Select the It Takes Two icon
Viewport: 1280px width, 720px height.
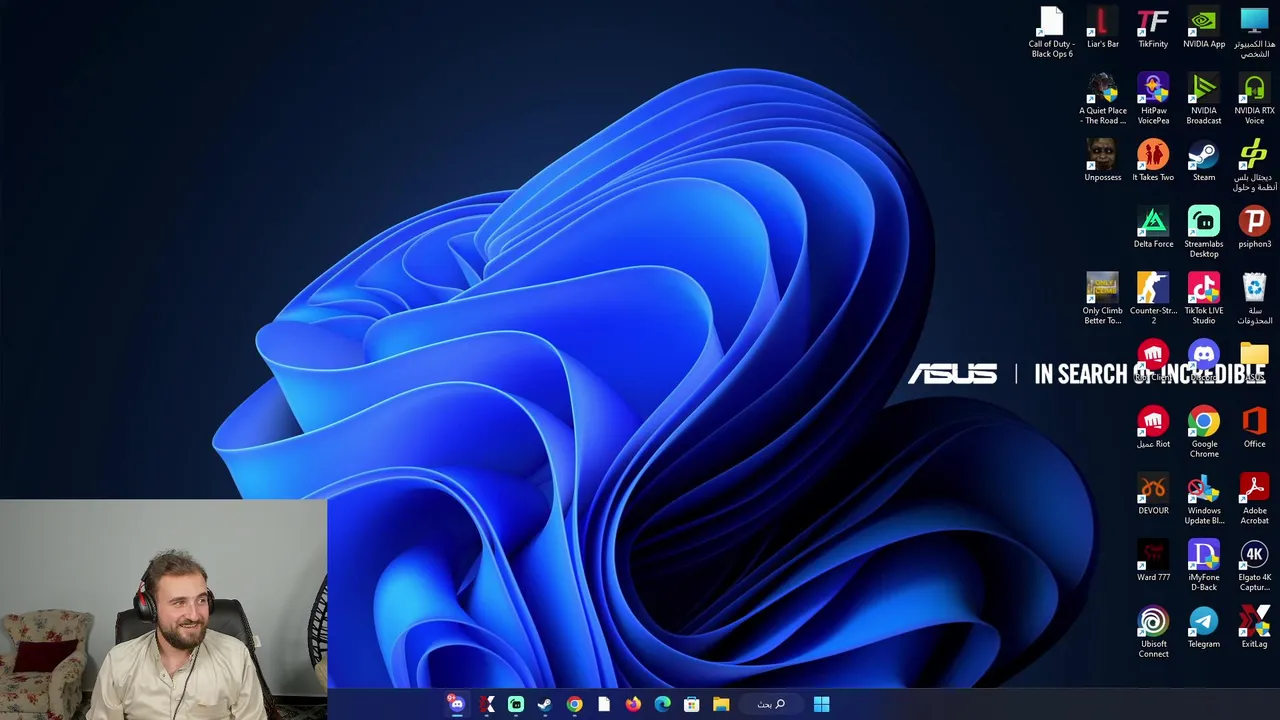[x=1153, y=161]
